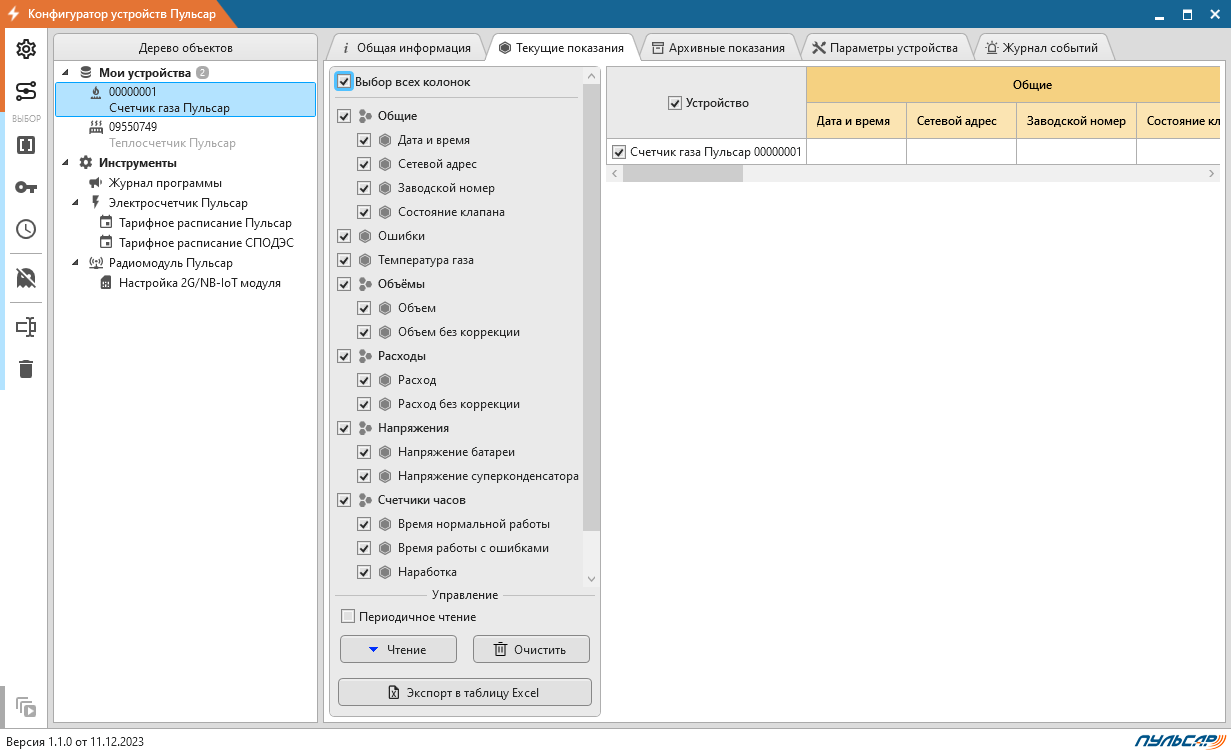Open settings via the sidebar gear icon
The height and width of the screenshot is (754, 1231).
26,49
